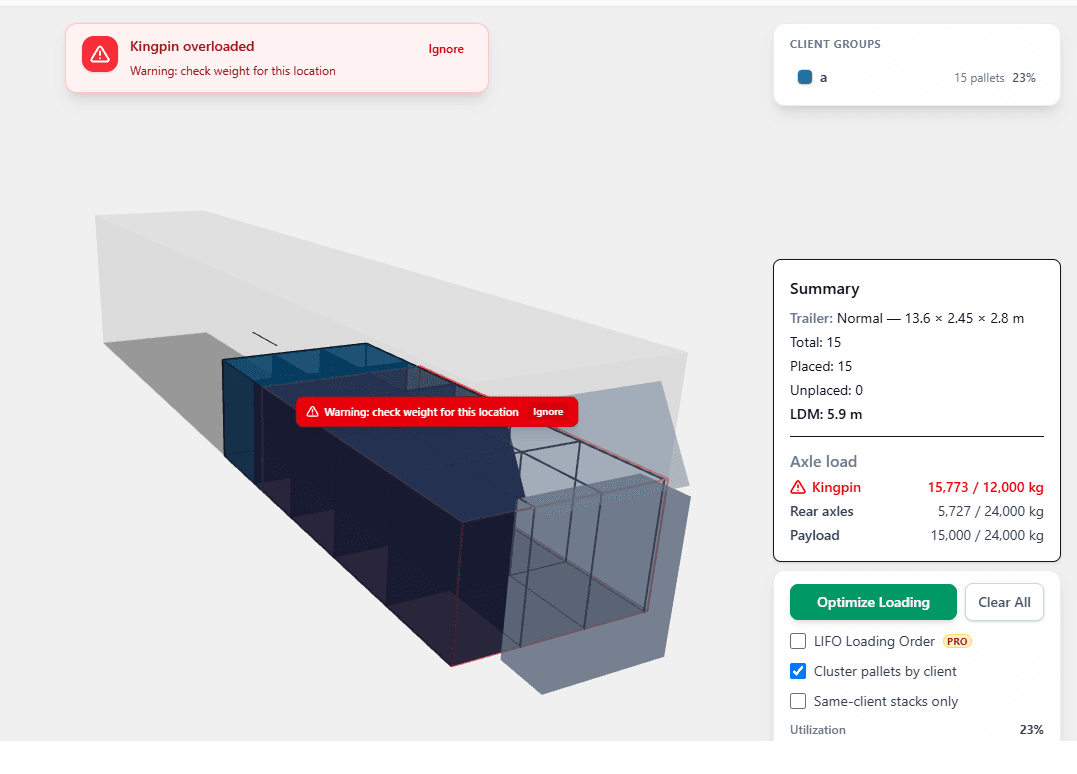This screenshot has height=774, width=1077.
Task: Click the '15 pallets' count for client a
Action: coord(979,78)
